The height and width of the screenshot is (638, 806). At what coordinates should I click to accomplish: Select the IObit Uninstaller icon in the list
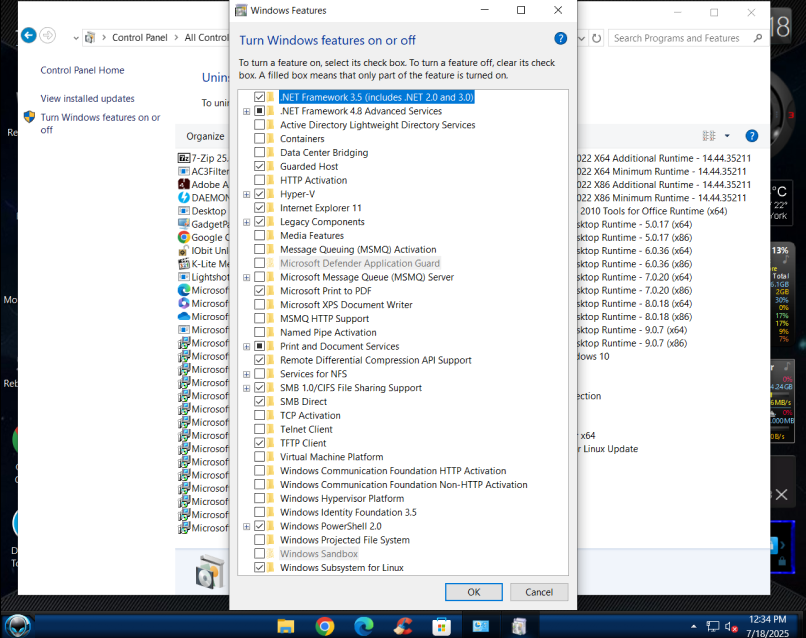coord(184,250)
